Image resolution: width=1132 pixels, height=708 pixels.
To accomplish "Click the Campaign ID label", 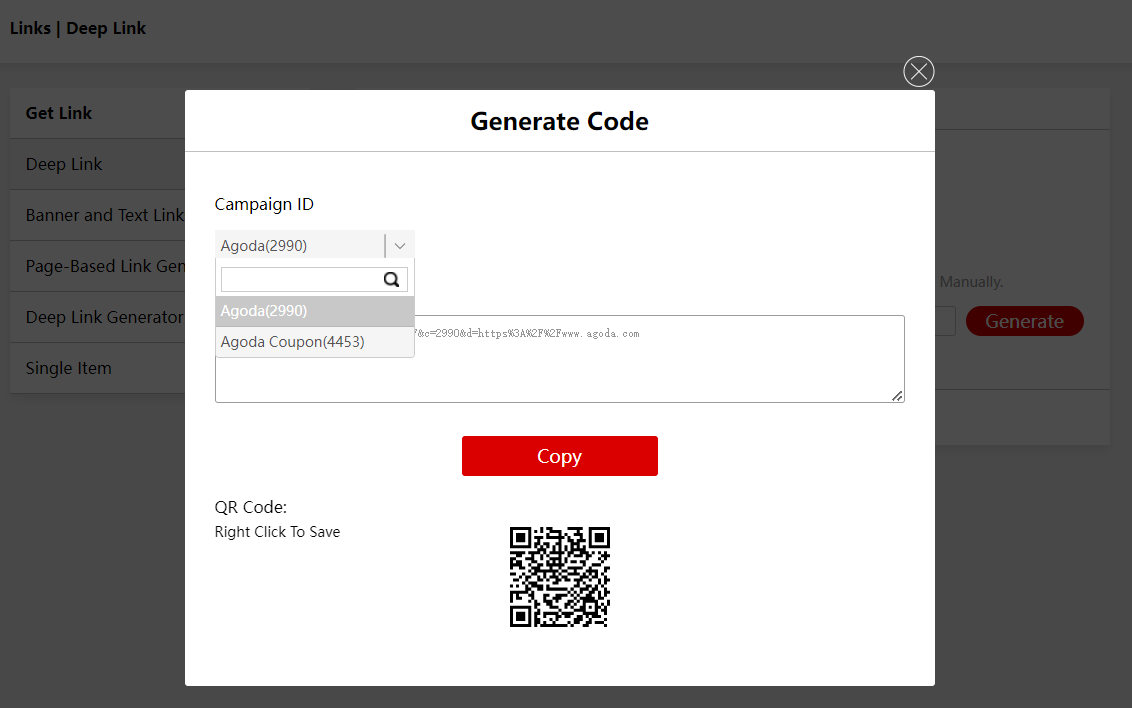I will 264,204.
